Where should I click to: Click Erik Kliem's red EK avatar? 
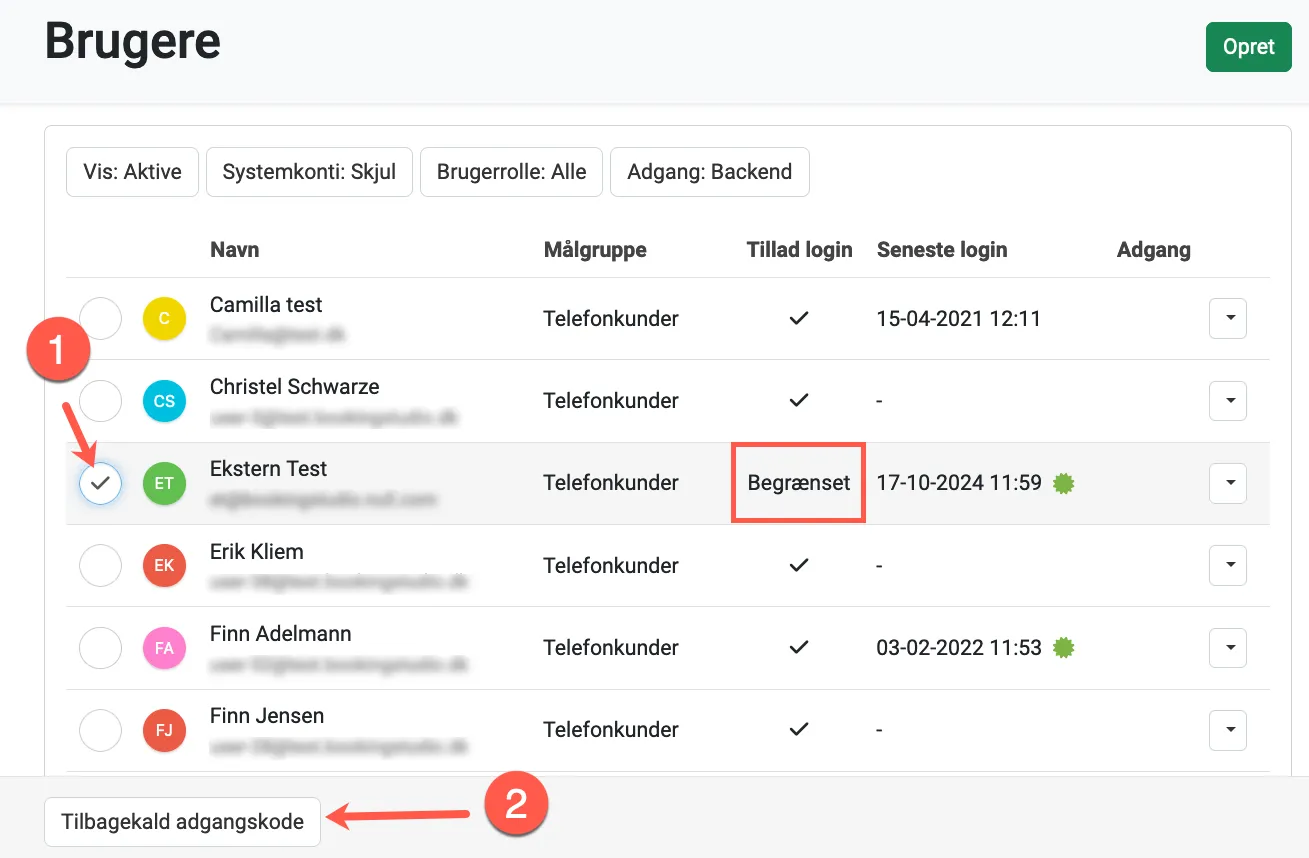164,565
